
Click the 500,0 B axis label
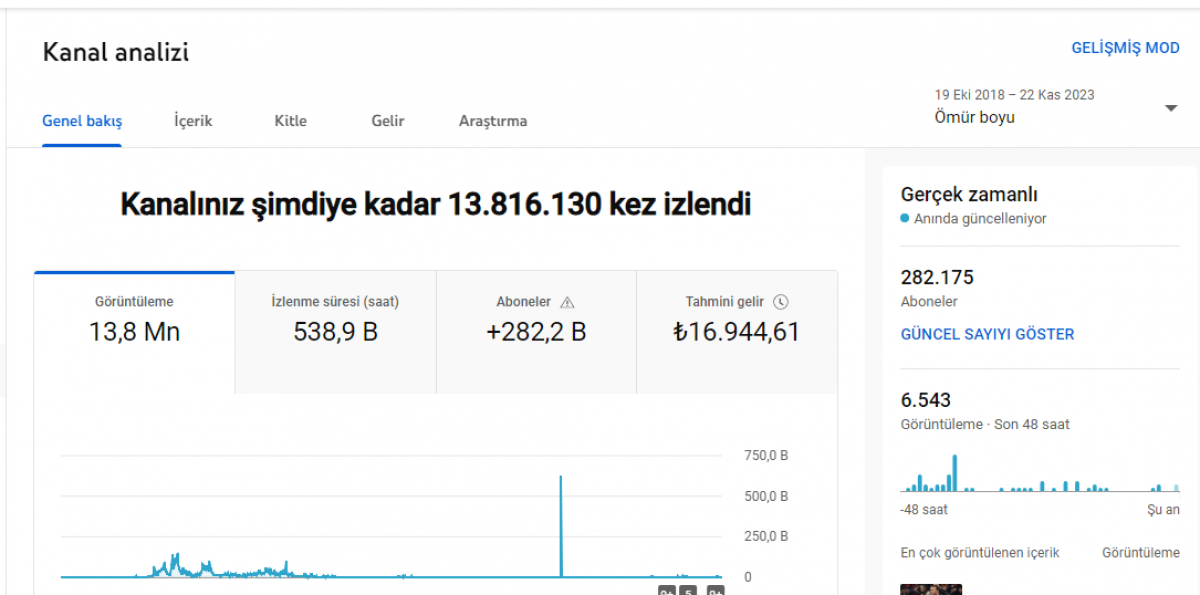[x=766, y=496]
